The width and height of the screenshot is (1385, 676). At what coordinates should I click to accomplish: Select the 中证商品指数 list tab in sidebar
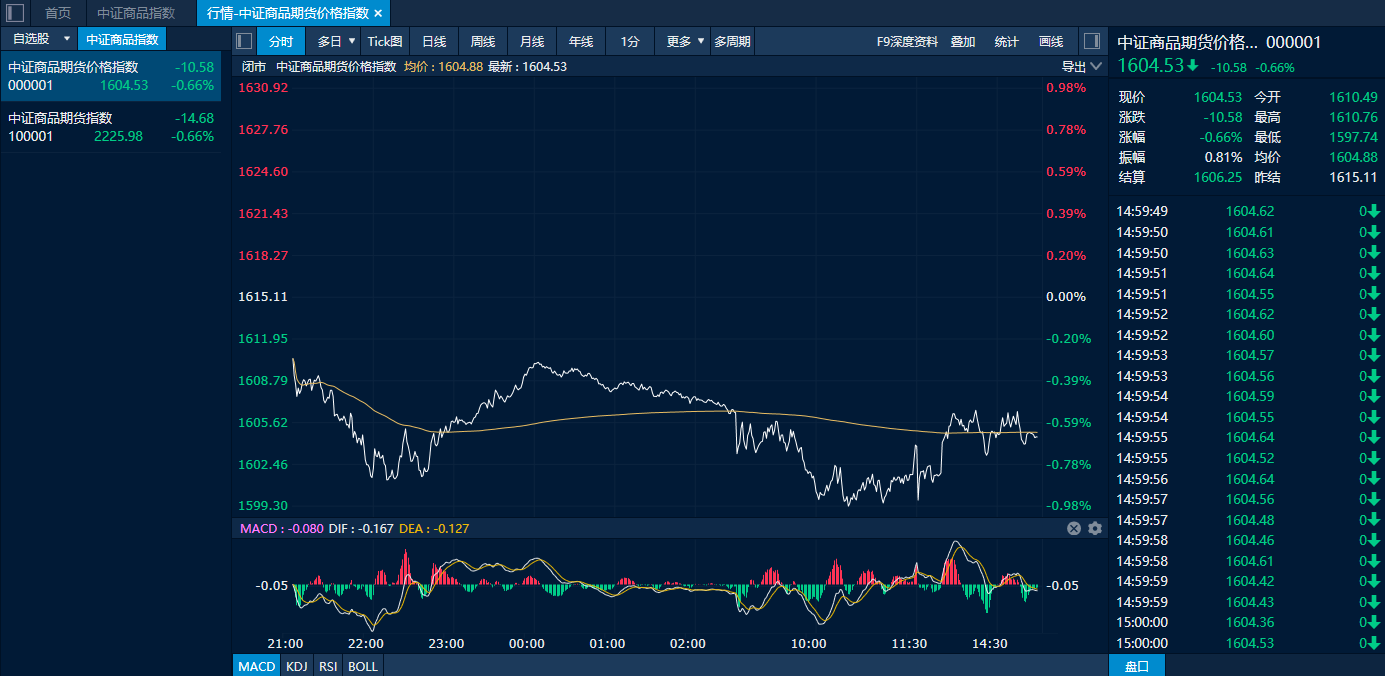(x=122, y=39)
